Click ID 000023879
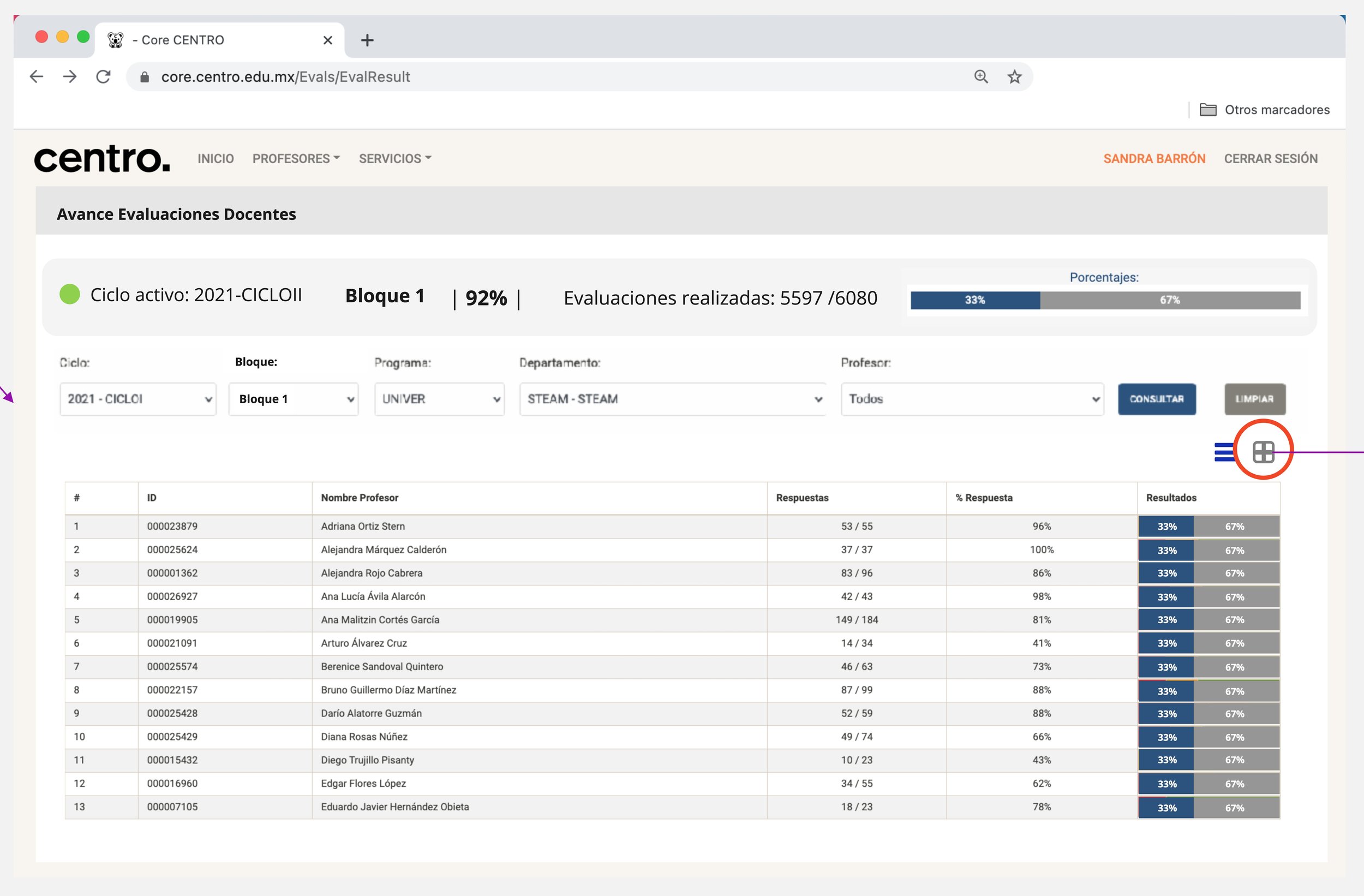The width and height of the screenshot is (1364, 896). 172,526
